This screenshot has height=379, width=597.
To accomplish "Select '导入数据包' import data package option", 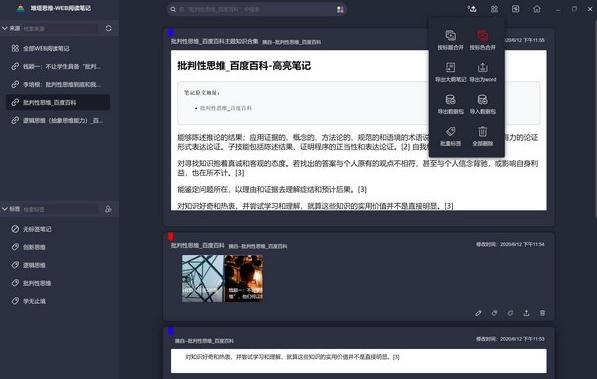I will coord(482,104).
